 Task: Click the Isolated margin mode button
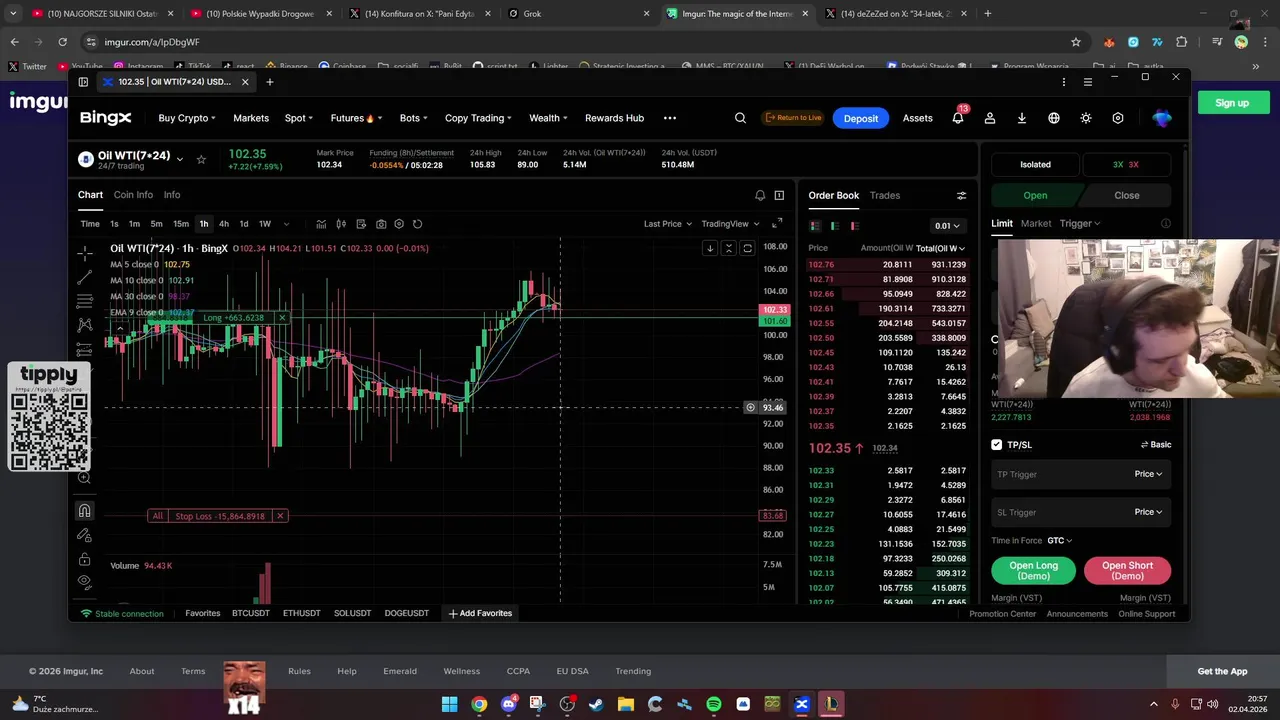tap(1035, 164)
